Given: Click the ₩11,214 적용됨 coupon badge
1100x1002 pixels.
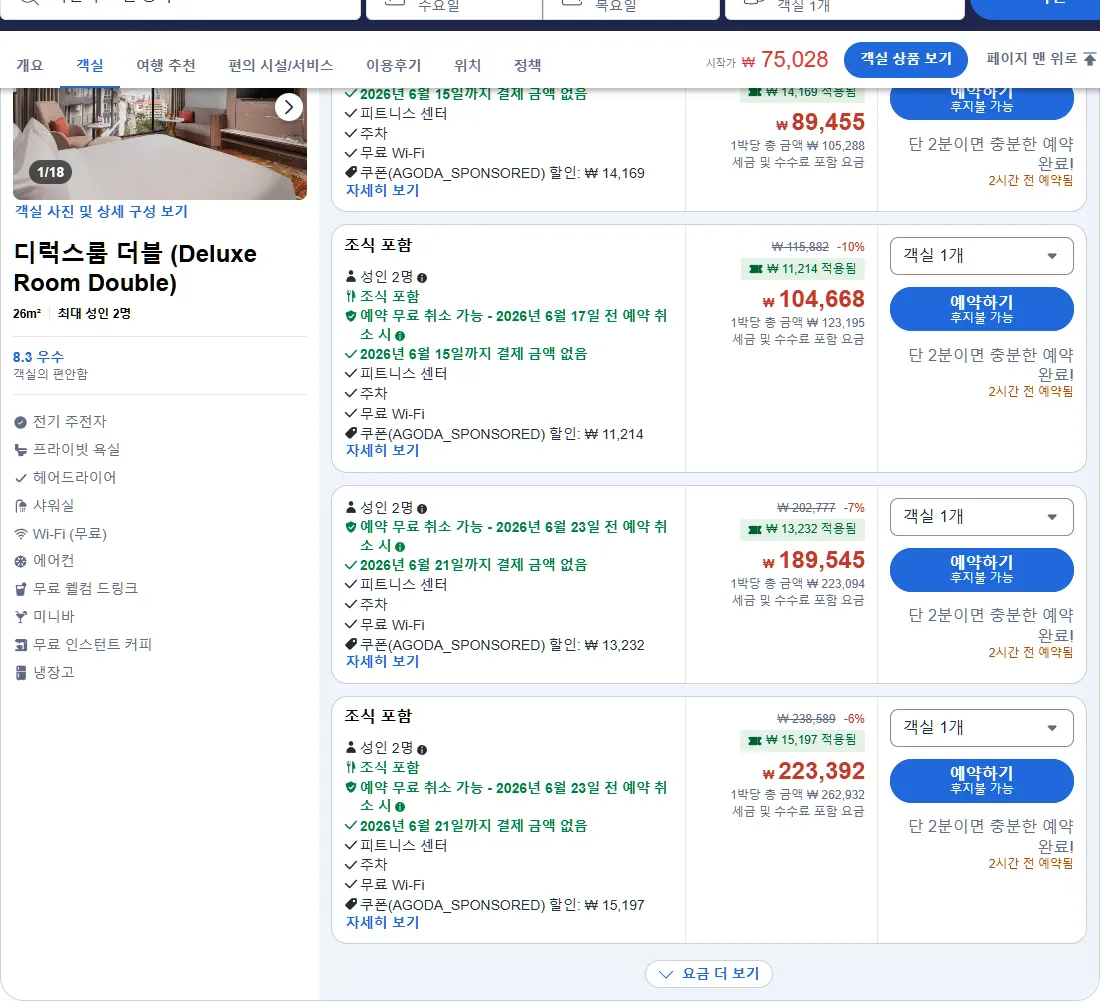Looking at the screenshot, I should [x=803, y=269].
